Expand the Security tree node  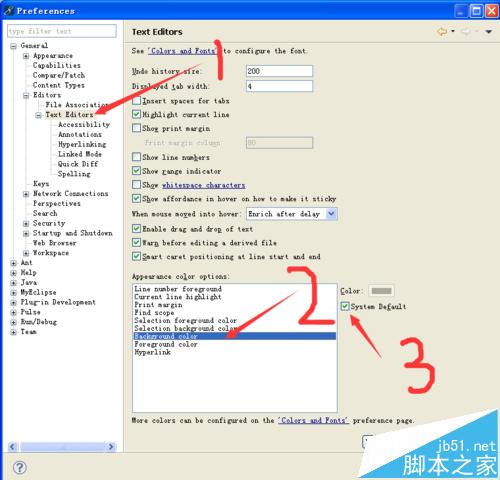pos(26,224)
